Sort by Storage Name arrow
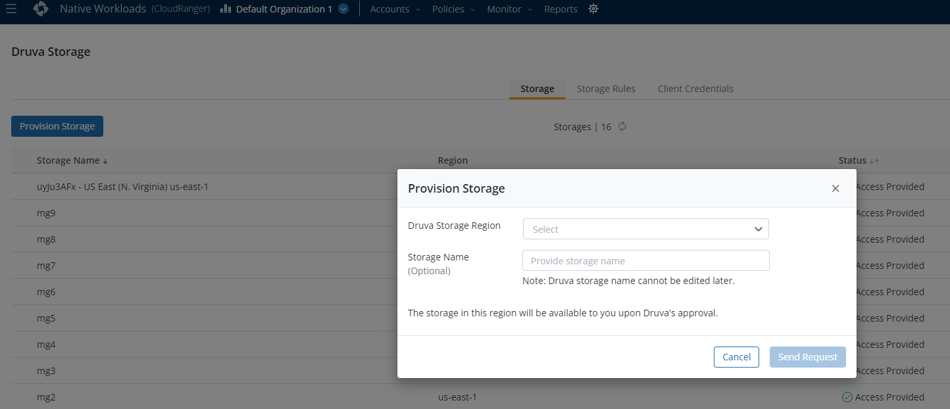 105,161
